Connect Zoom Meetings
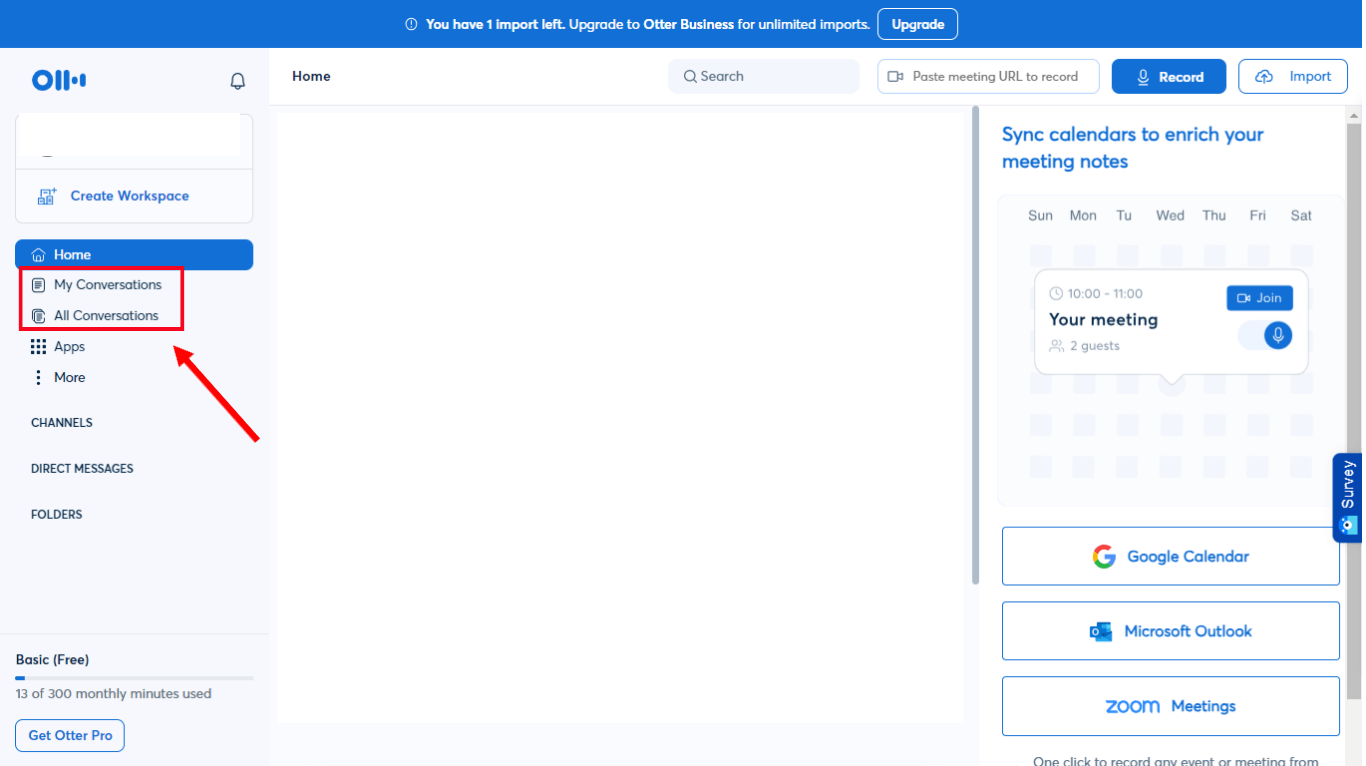Viewport: 1366px width, 766px height. coord(1171,706)
